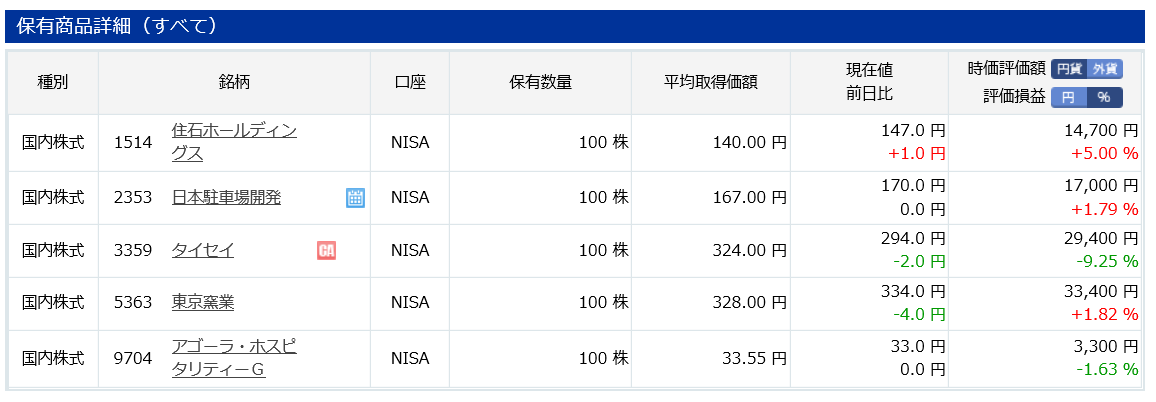Open the 東京窯業 stock link

tap(203, 302)
